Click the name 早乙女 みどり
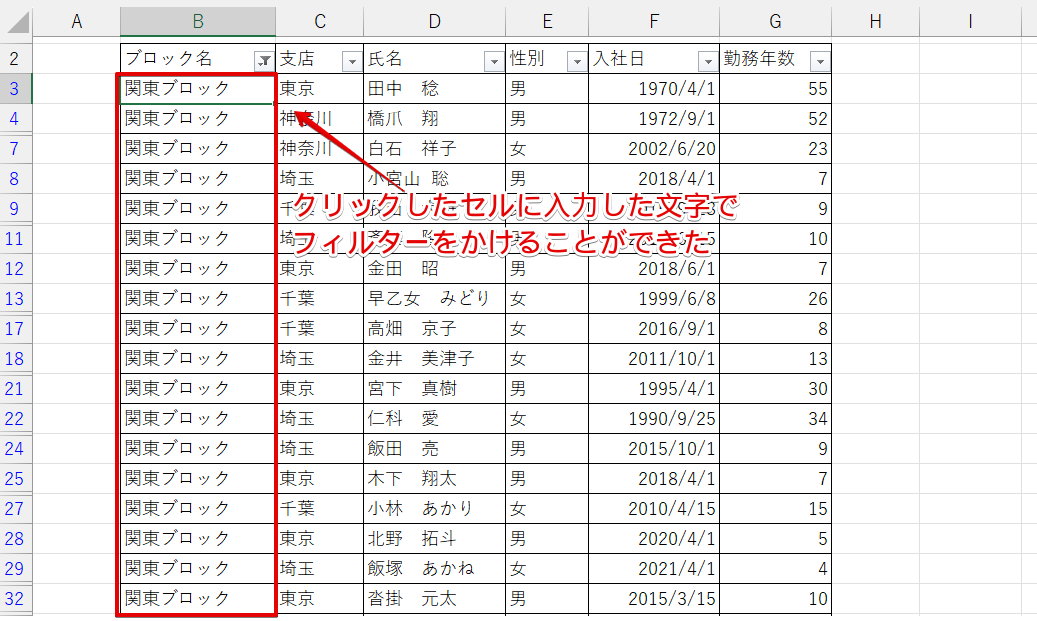Viewport: 1037px width, 621px height. 429,299
